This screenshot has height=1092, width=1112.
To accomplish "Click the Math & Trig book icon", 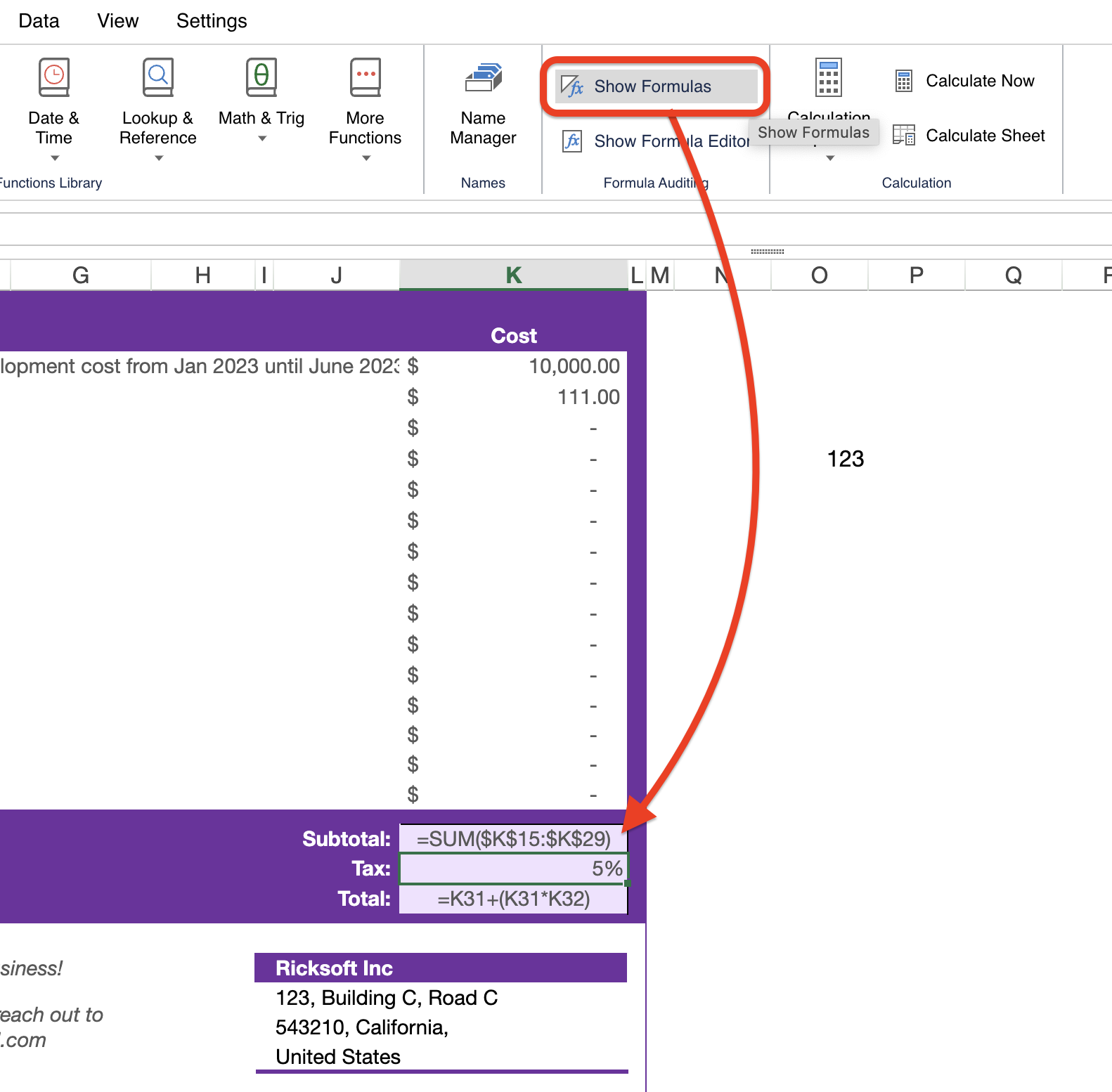I will (261, 77).
